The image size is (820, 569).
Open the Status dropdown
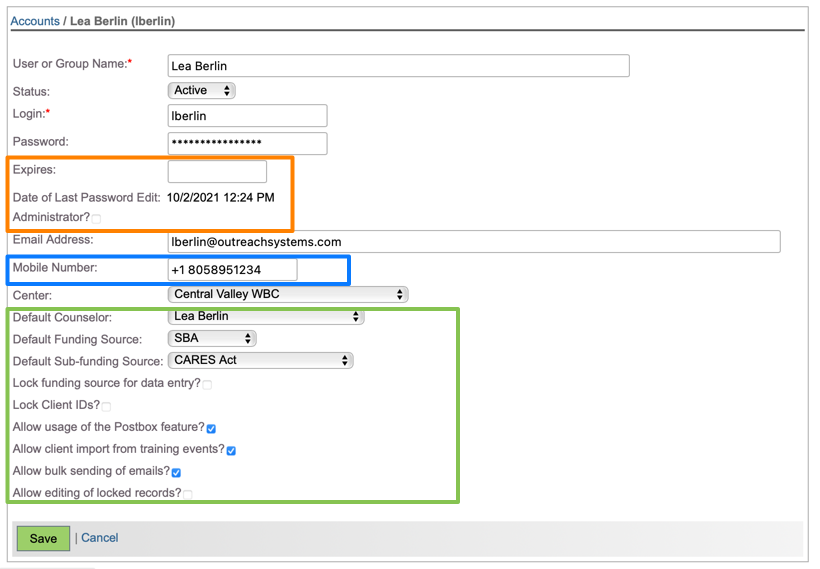coord(201,91)
